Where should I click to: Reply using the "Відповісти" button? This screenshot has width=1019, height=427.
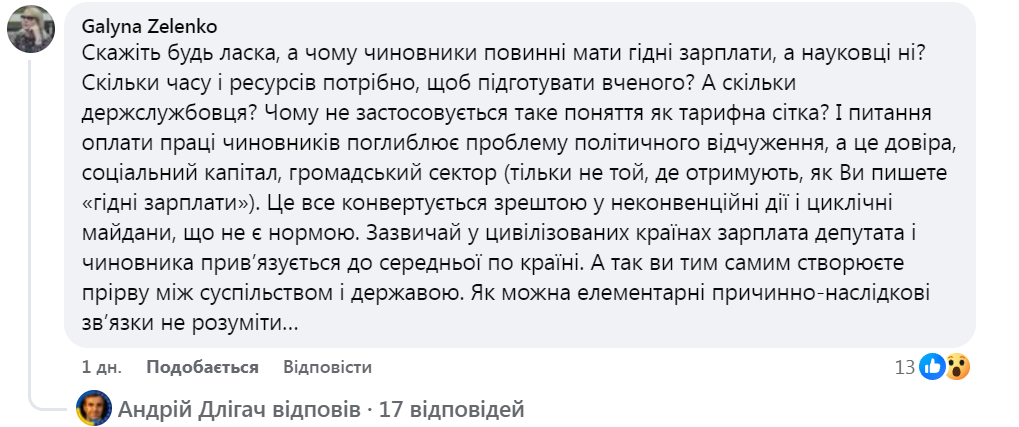tap(327, 367)
